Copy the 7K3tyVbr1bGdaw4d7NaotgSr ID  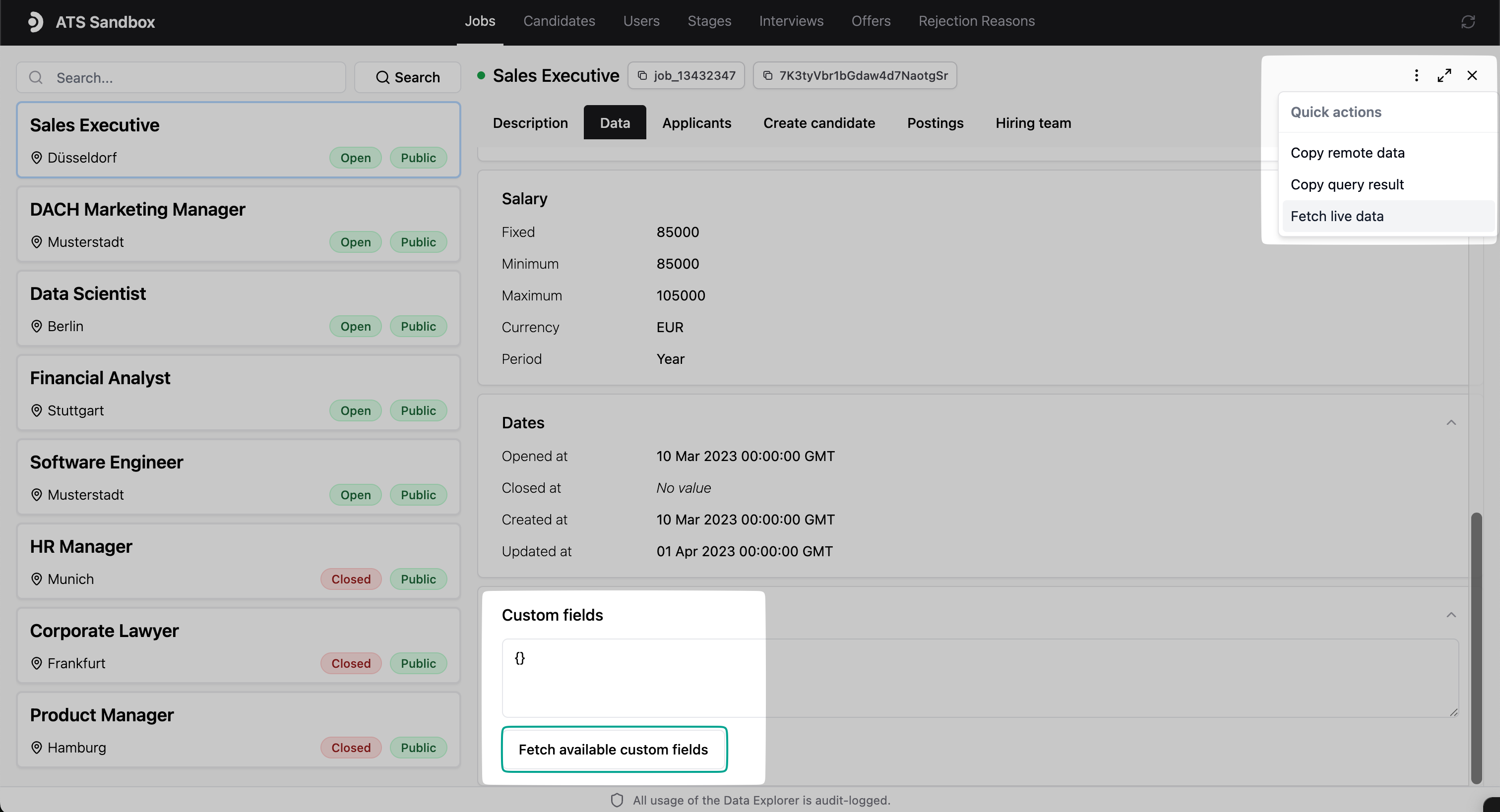click(x=855, y=76)
